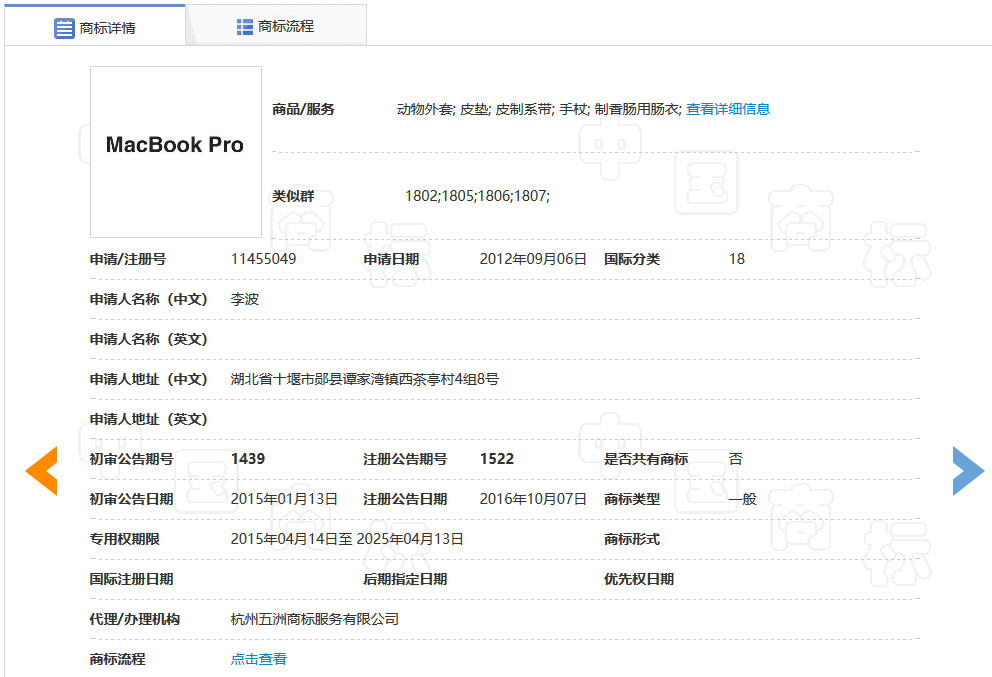Open the 查看详细信息 link
This screenshot has height=677, width=992.
pyautogui.click(x=728, y=109)
